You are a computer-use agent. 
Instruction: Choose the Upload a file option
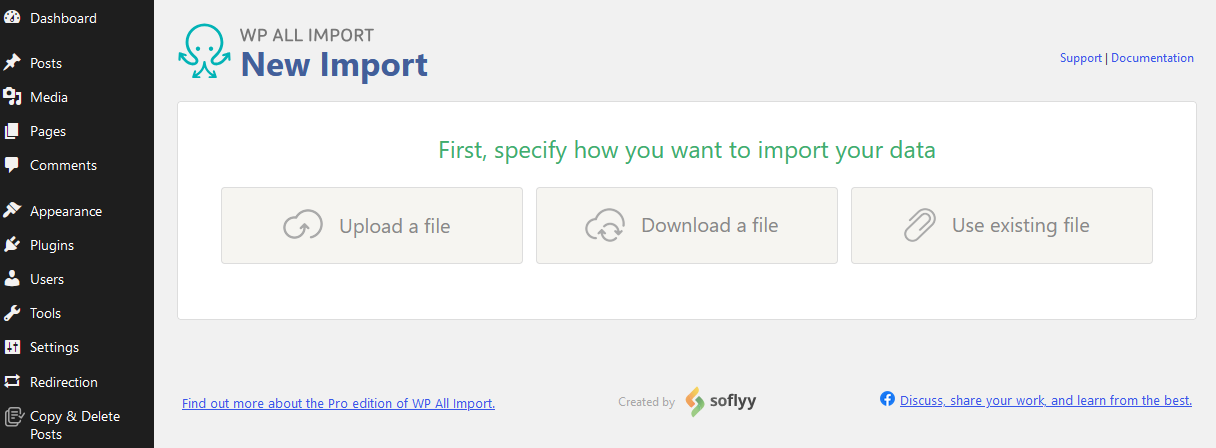point(372,226)
